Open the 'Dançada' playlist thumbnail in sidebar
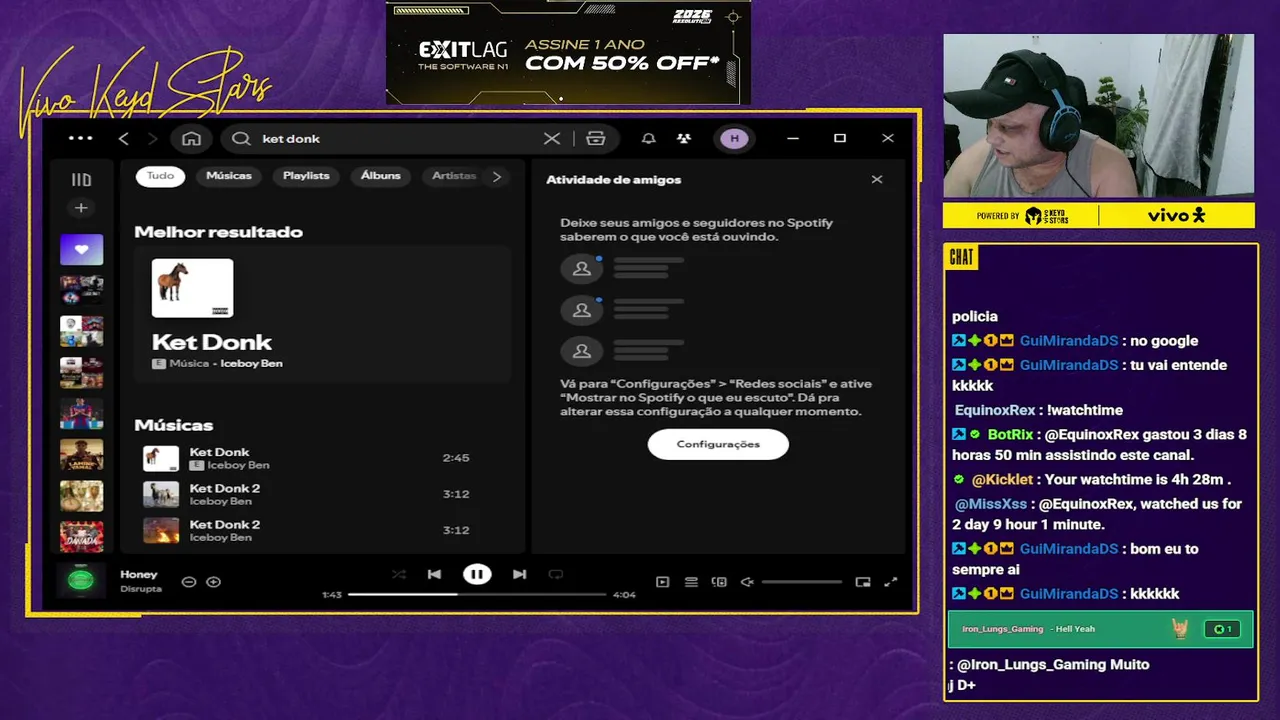1280x720 pixels. coord(81,536)
